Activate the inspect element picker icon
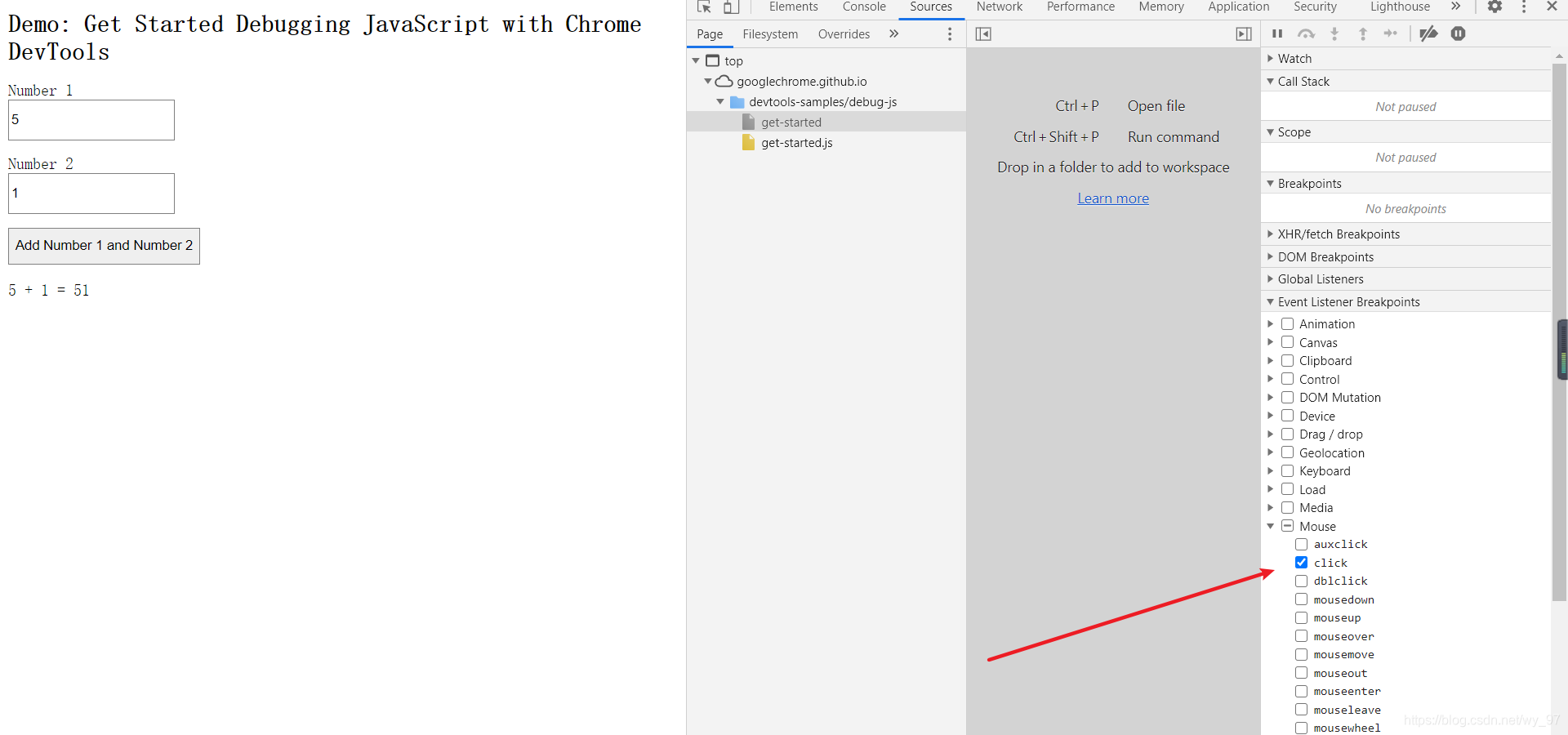The height and width of the screenshot is (735, 1568). click(x=704, y=7)
